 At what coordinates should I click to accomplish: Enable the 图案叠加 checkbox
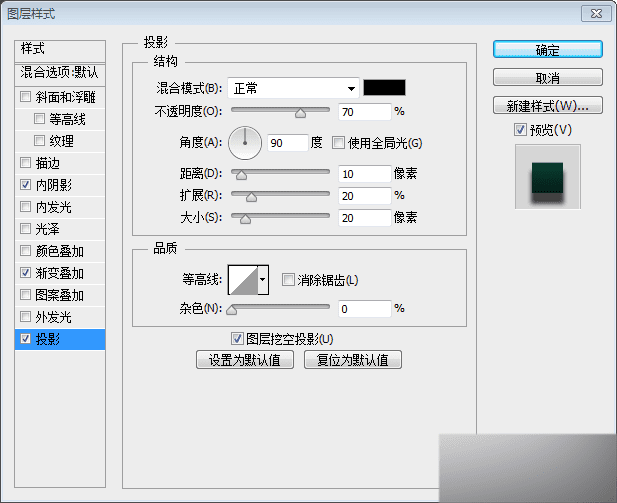point(26,295)
